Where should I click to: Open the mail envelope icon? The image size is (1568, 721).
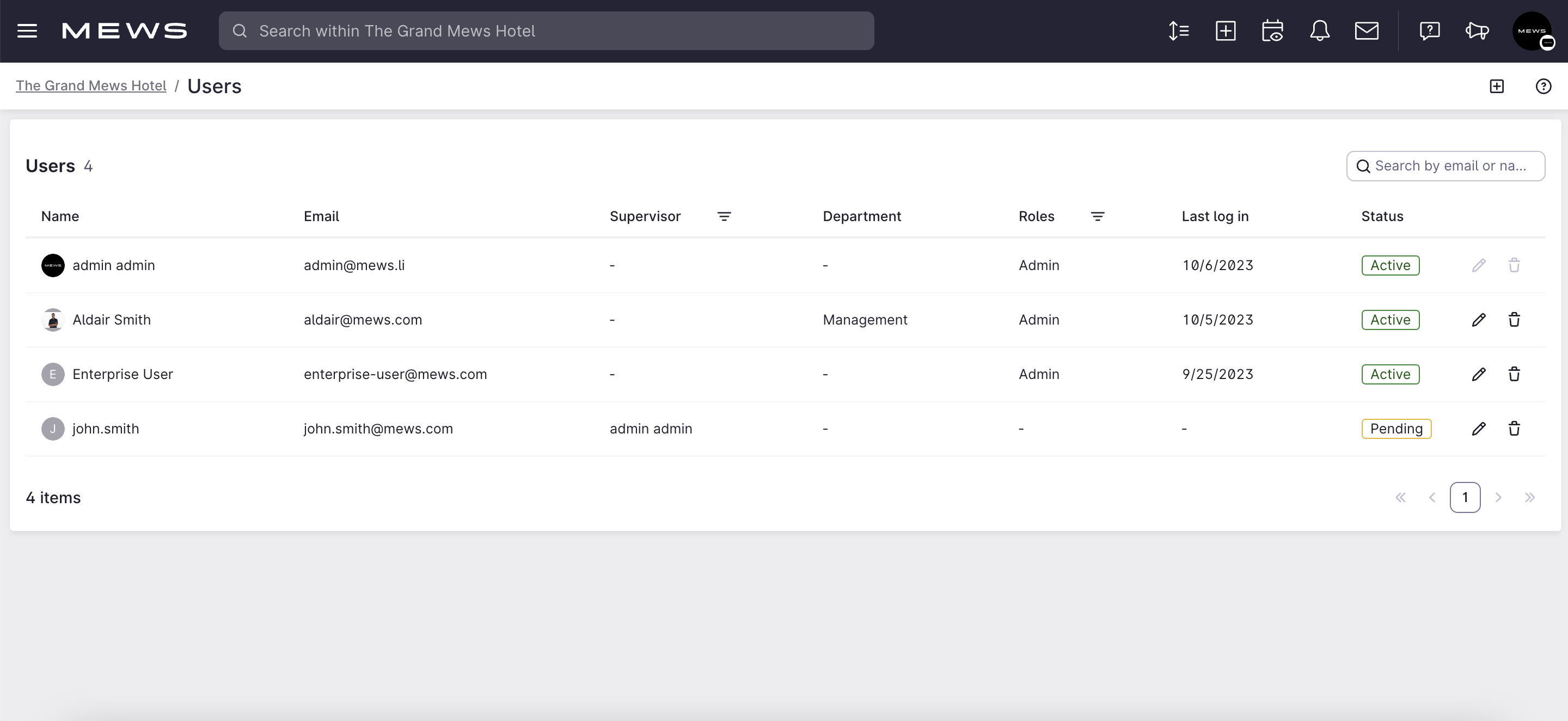(1367, 31)
